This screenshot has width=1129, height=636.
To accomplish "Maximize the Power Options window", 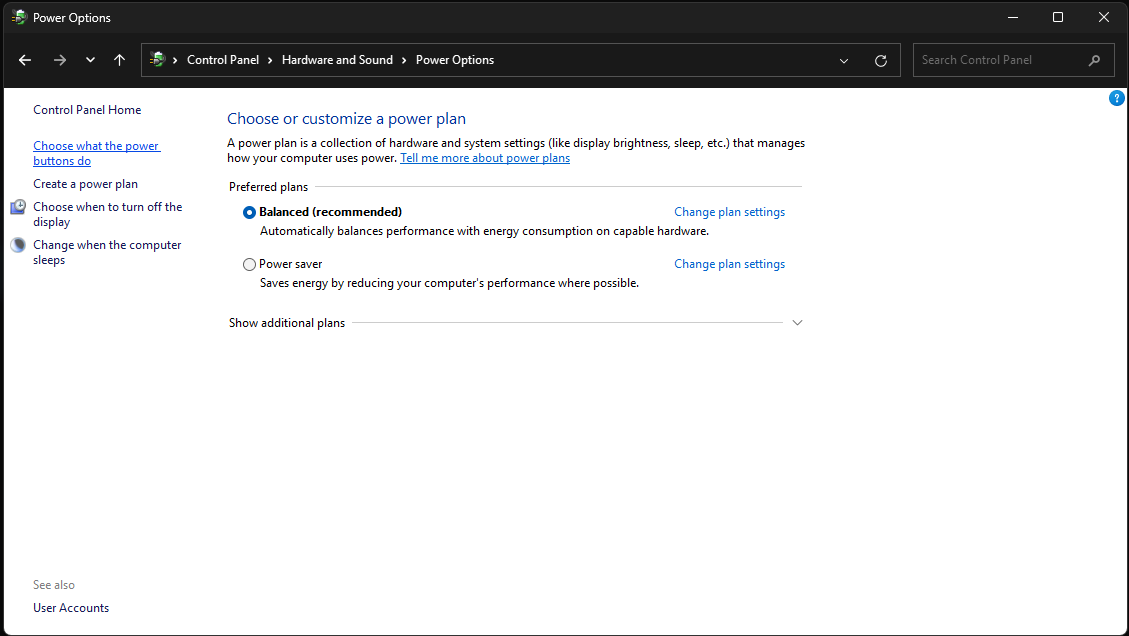I will 1058,17.
